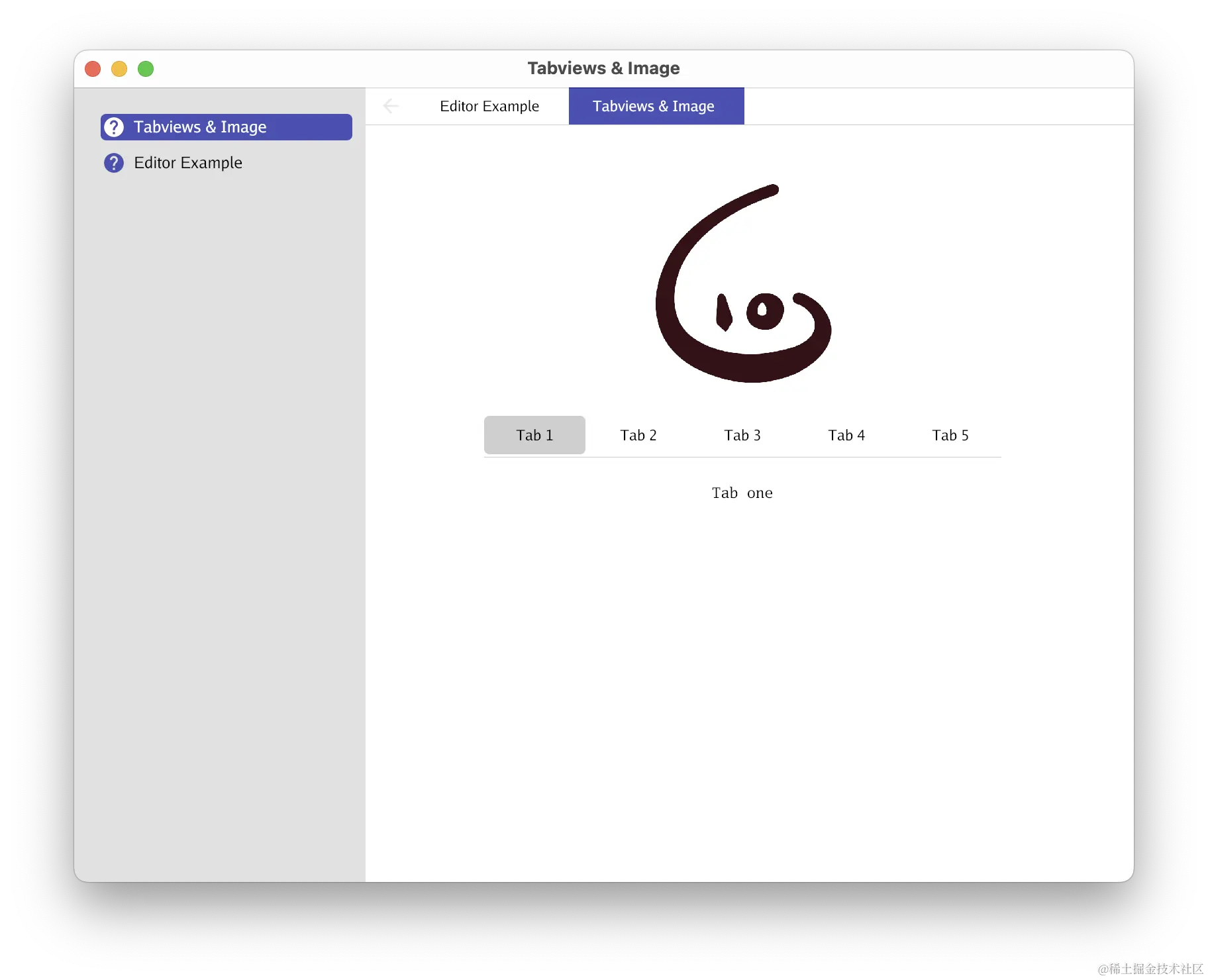The image size is (1208, 980).
Task: Switch to the Editor Example top tab
Action: pos(489,106)
